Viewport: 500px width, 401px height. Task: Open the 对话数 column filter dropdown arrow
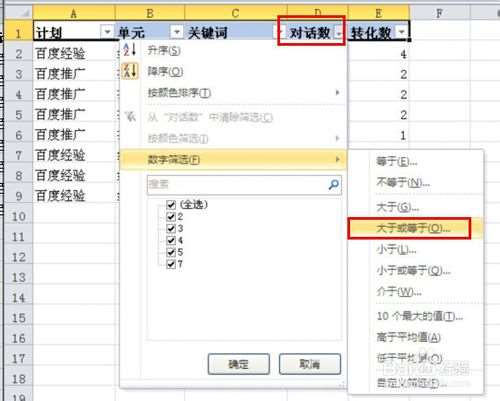pos(339,33)
